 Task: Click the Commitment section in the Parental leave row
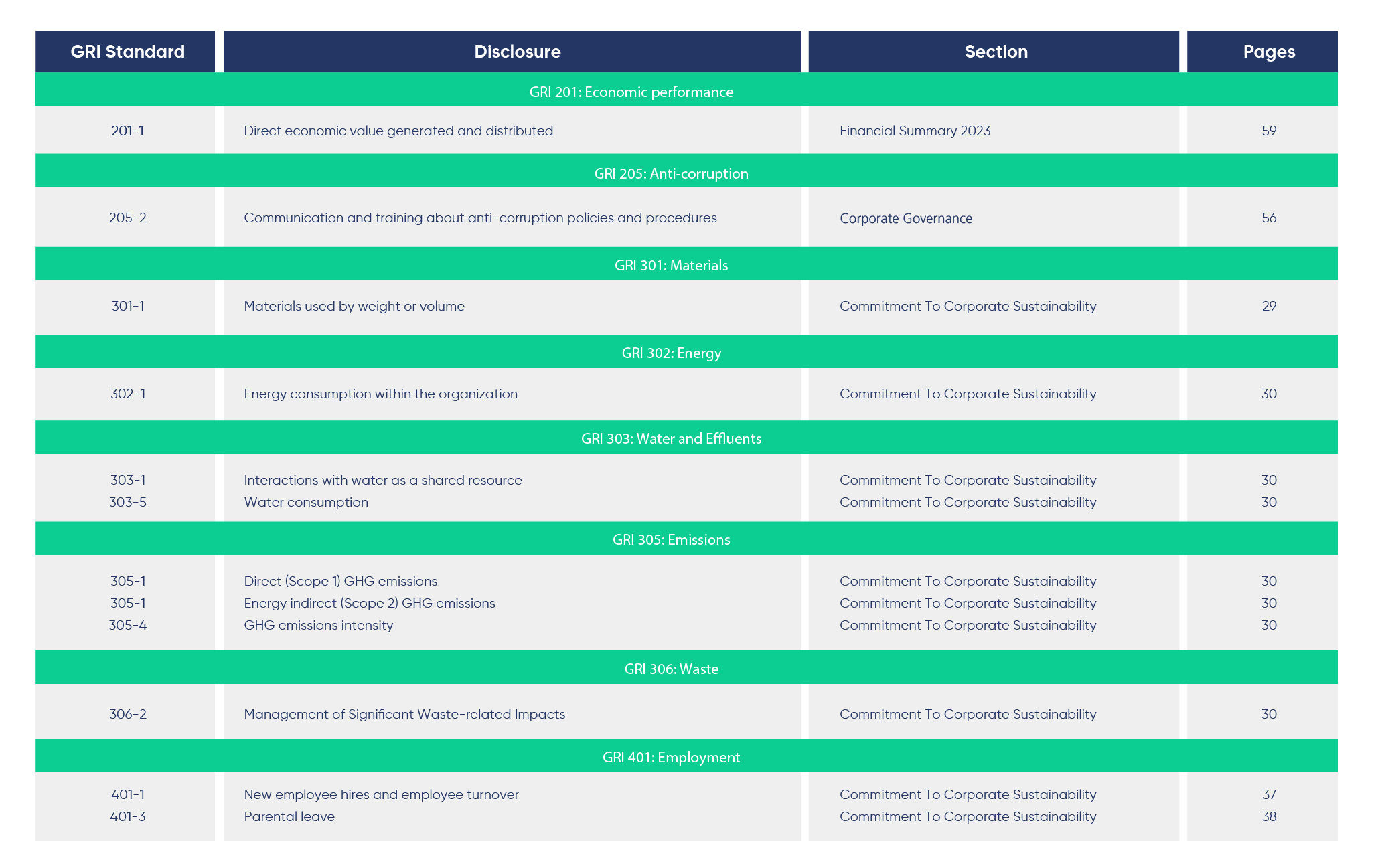click(968, 816)
